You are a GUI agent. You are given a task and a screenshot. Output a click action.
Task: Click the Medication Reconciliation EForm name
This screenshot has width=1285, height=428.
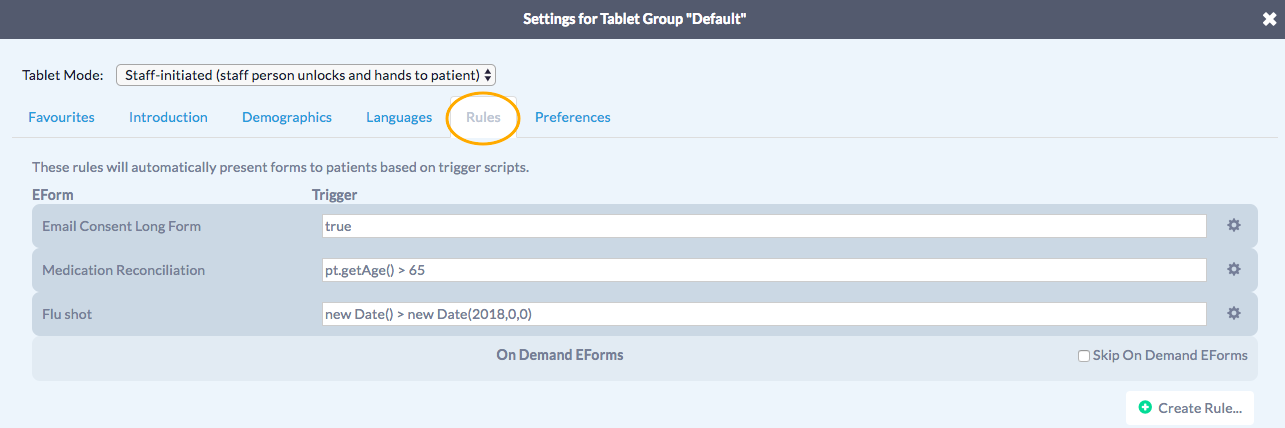pos(123,270)
